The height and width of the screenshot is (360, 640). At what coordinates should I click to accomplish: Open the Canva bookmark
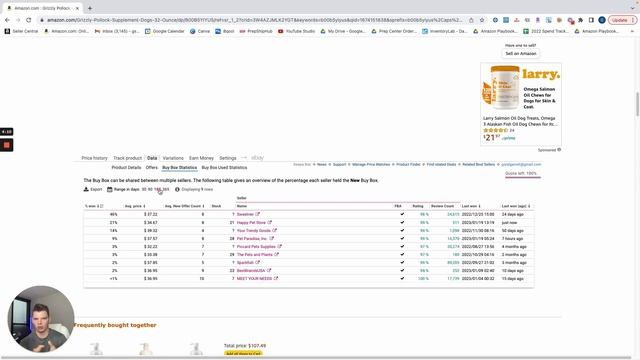coord(200,31)
